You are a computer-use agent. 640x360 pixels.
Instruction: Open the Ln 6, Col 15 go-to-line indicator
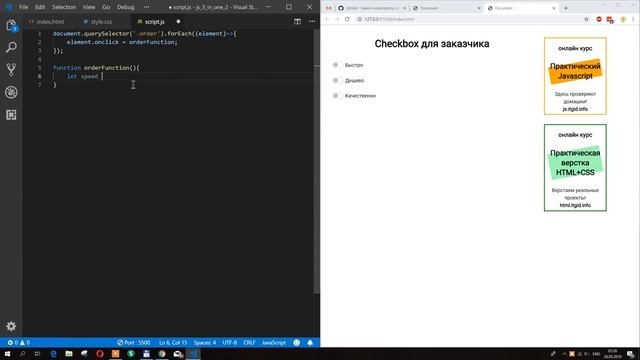[x=173, y=342]
